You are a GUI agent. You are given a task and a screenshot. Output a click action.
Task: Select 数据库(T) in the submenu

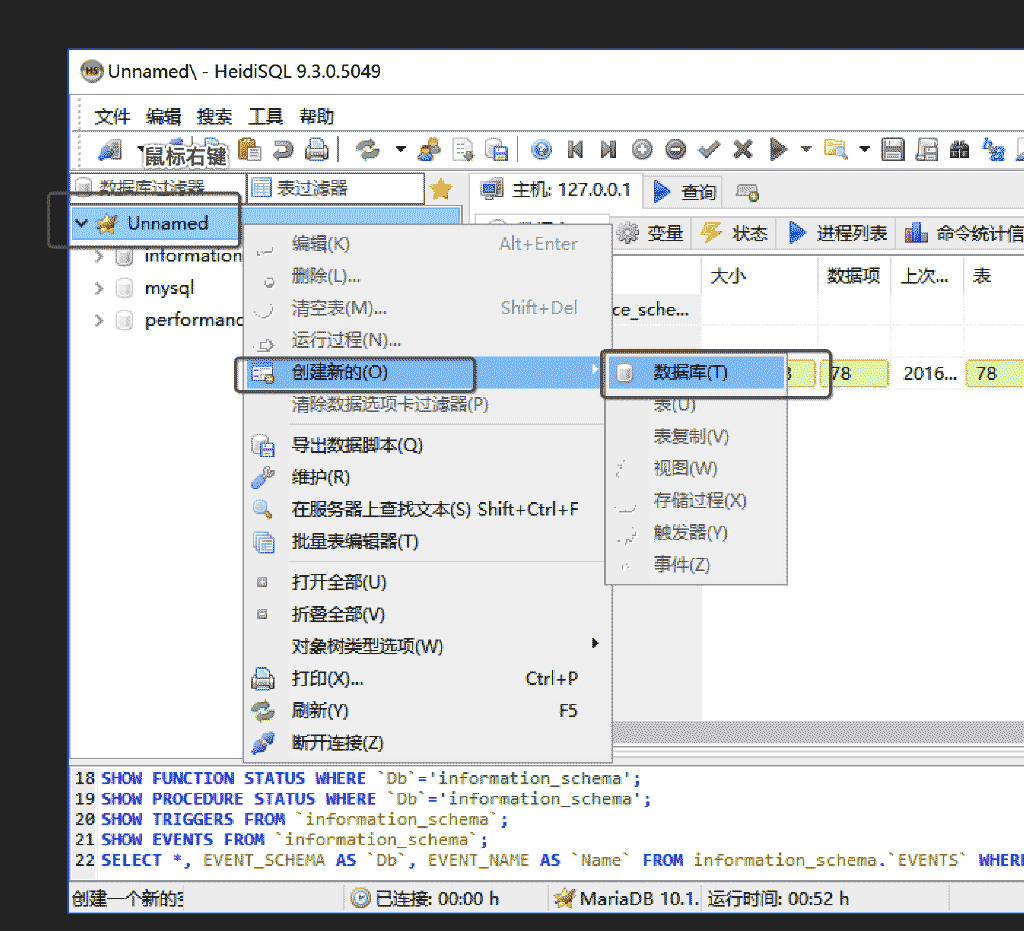(696, 373)
